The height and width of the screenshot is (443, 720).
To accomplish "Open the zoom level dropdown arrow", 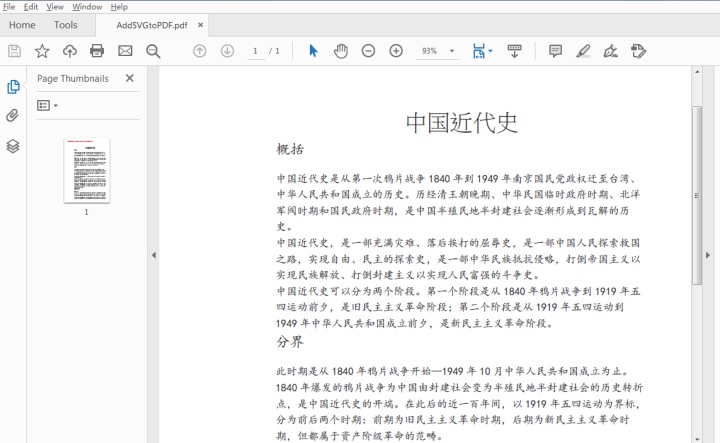I will click(x=452, y=50).
